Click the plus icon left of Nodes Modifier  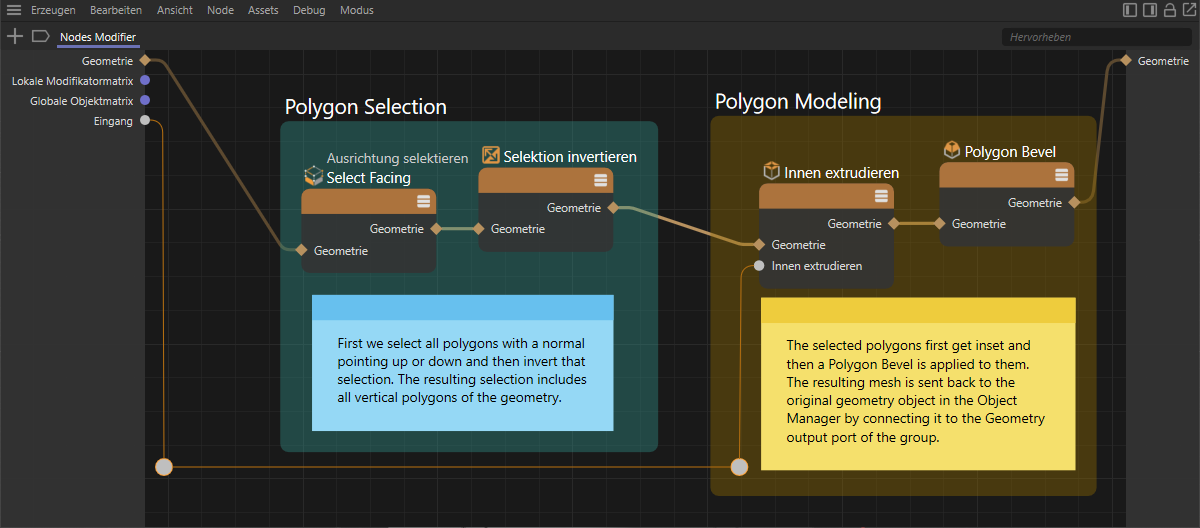14,36
